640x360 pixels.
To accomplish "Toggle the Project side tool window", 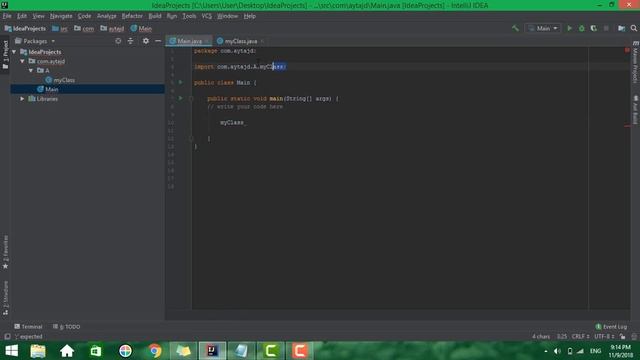I will point(5,55).
